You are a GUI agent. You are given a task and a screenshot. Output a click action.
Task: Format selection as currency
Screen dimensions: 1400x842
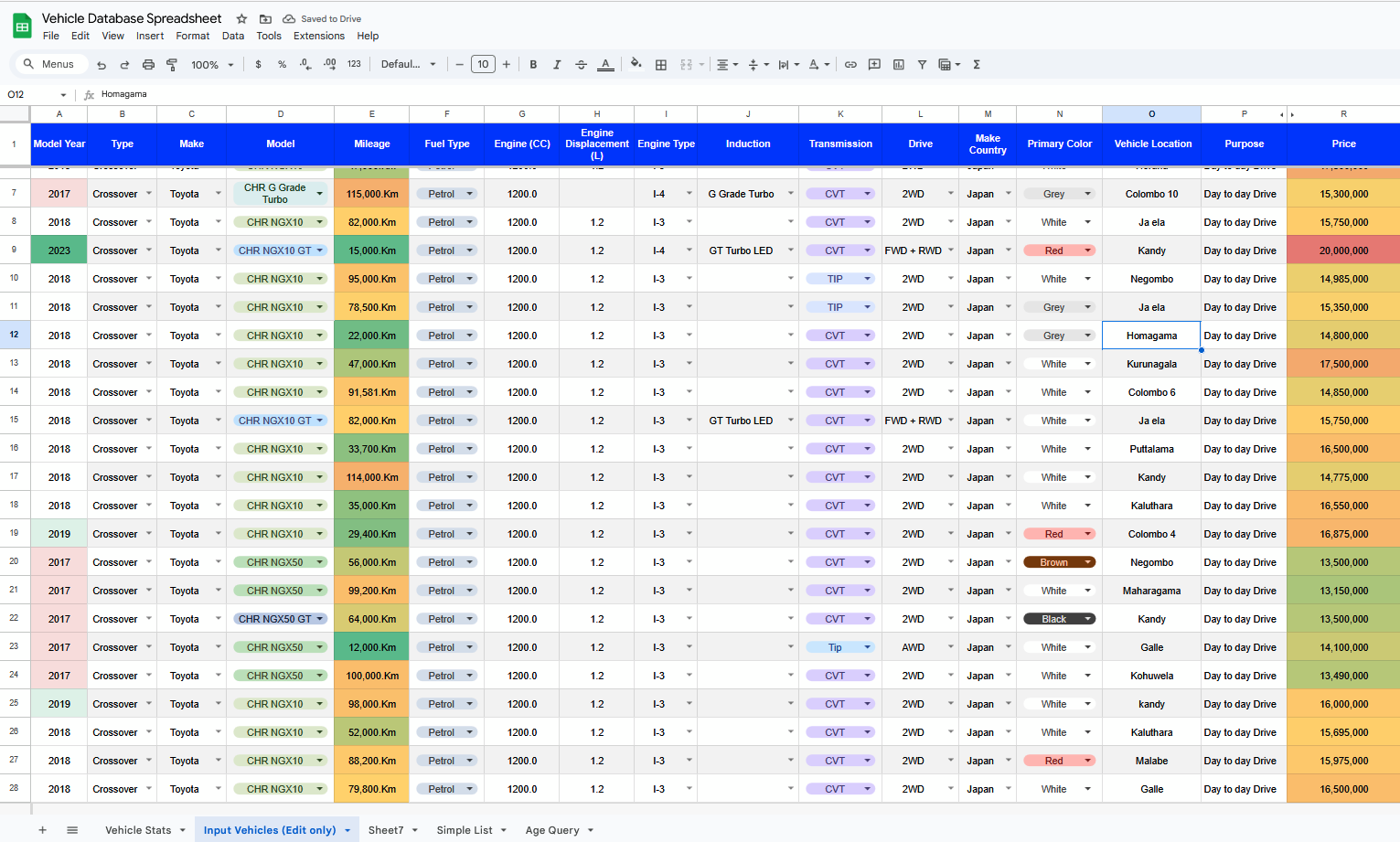pyautogui.click(x=259, y=65)
